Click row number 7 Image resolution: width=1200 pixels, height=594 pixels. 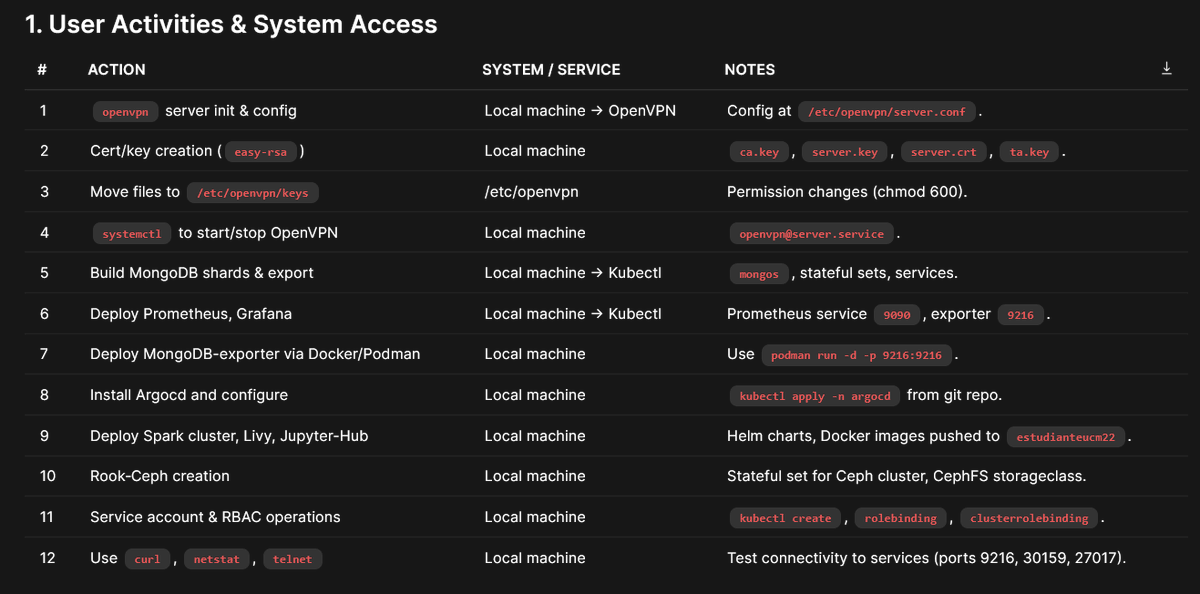click(x=44, y=354)
